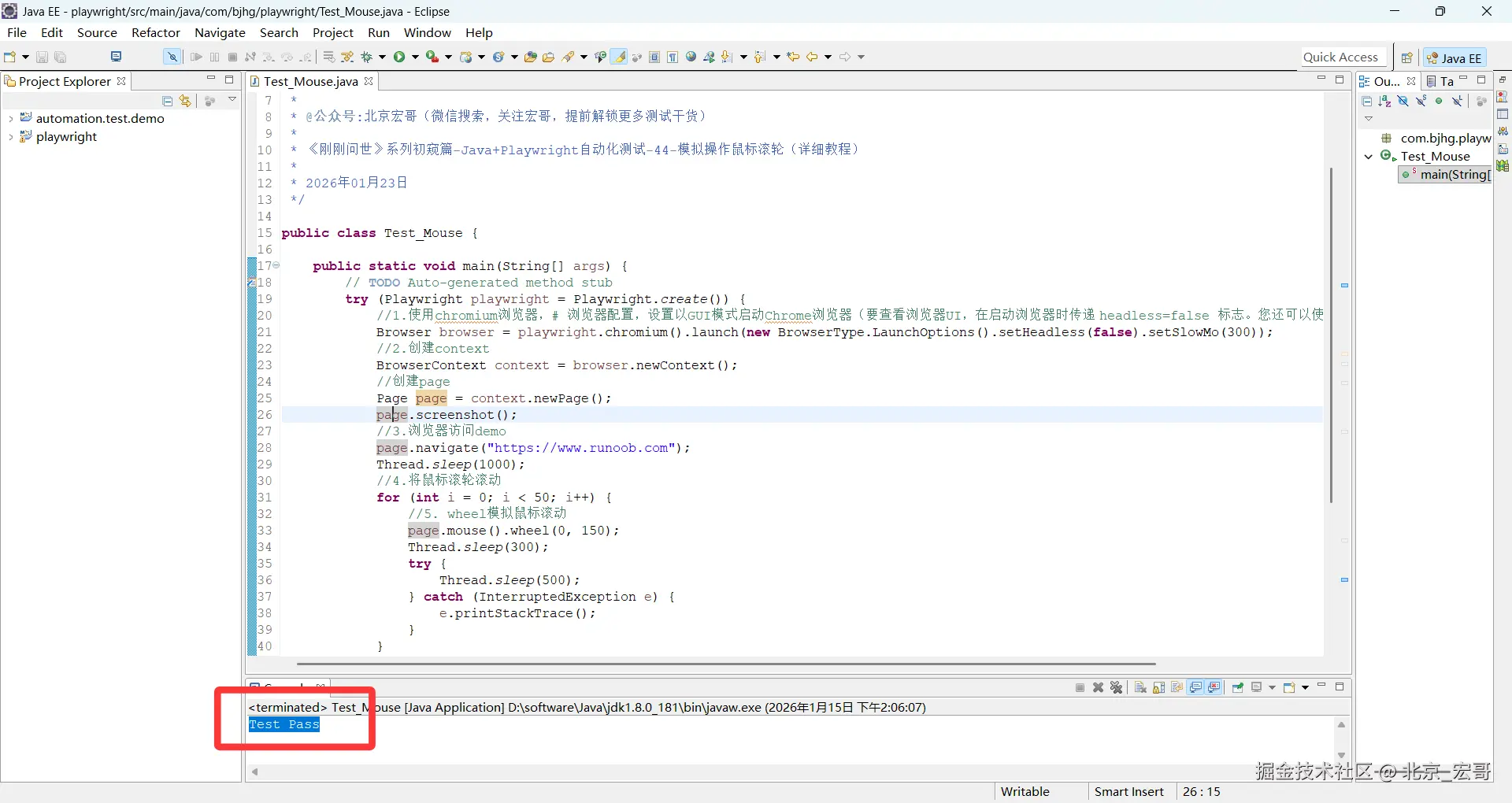Collapse the Test_Mouse class in the Outline
The width and height of the screenshot is (1512, 803).
point(1369,157)
